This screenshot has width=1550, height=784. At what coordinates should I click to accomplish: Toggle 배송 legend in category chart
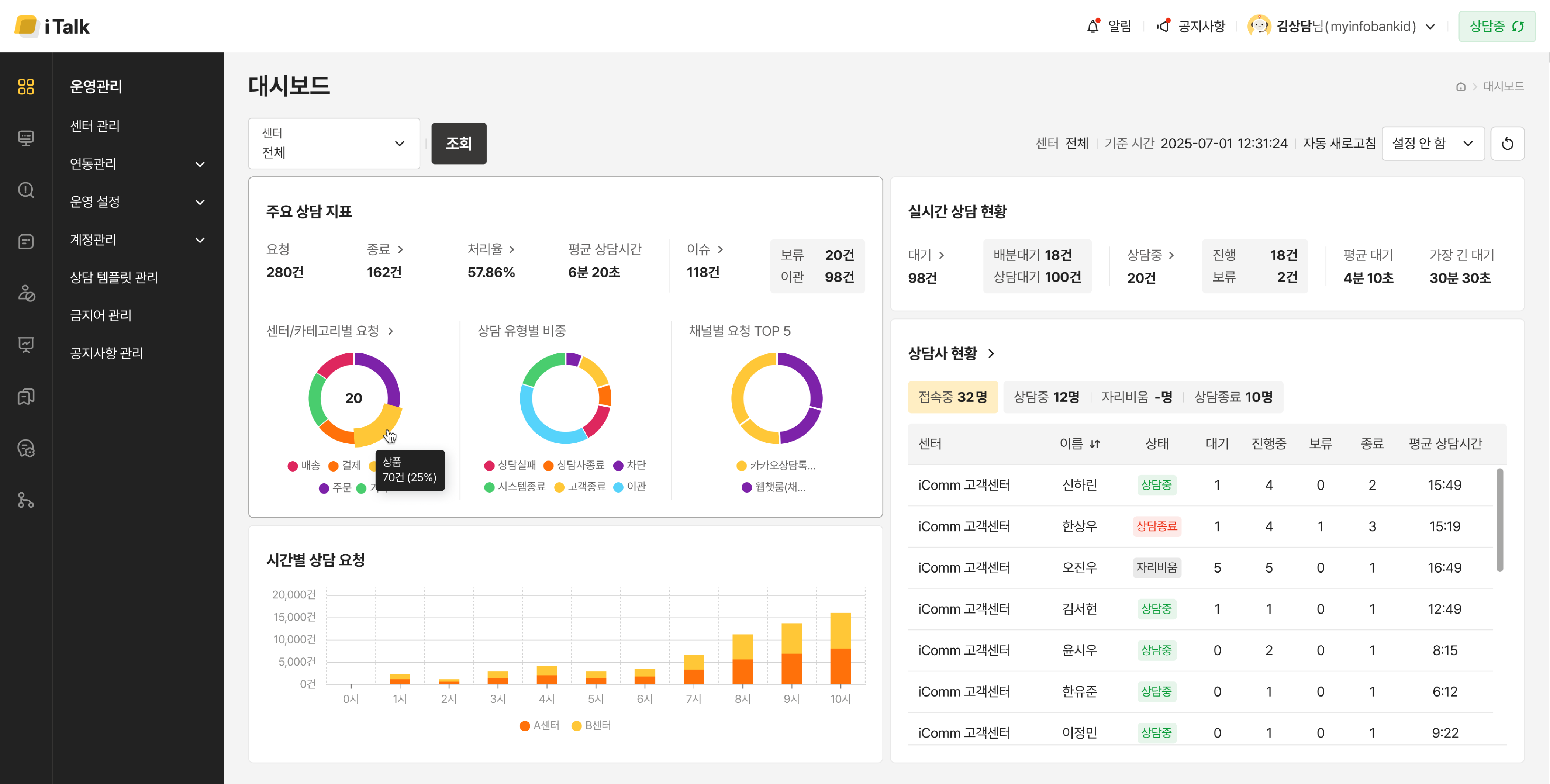coord(304,466)
